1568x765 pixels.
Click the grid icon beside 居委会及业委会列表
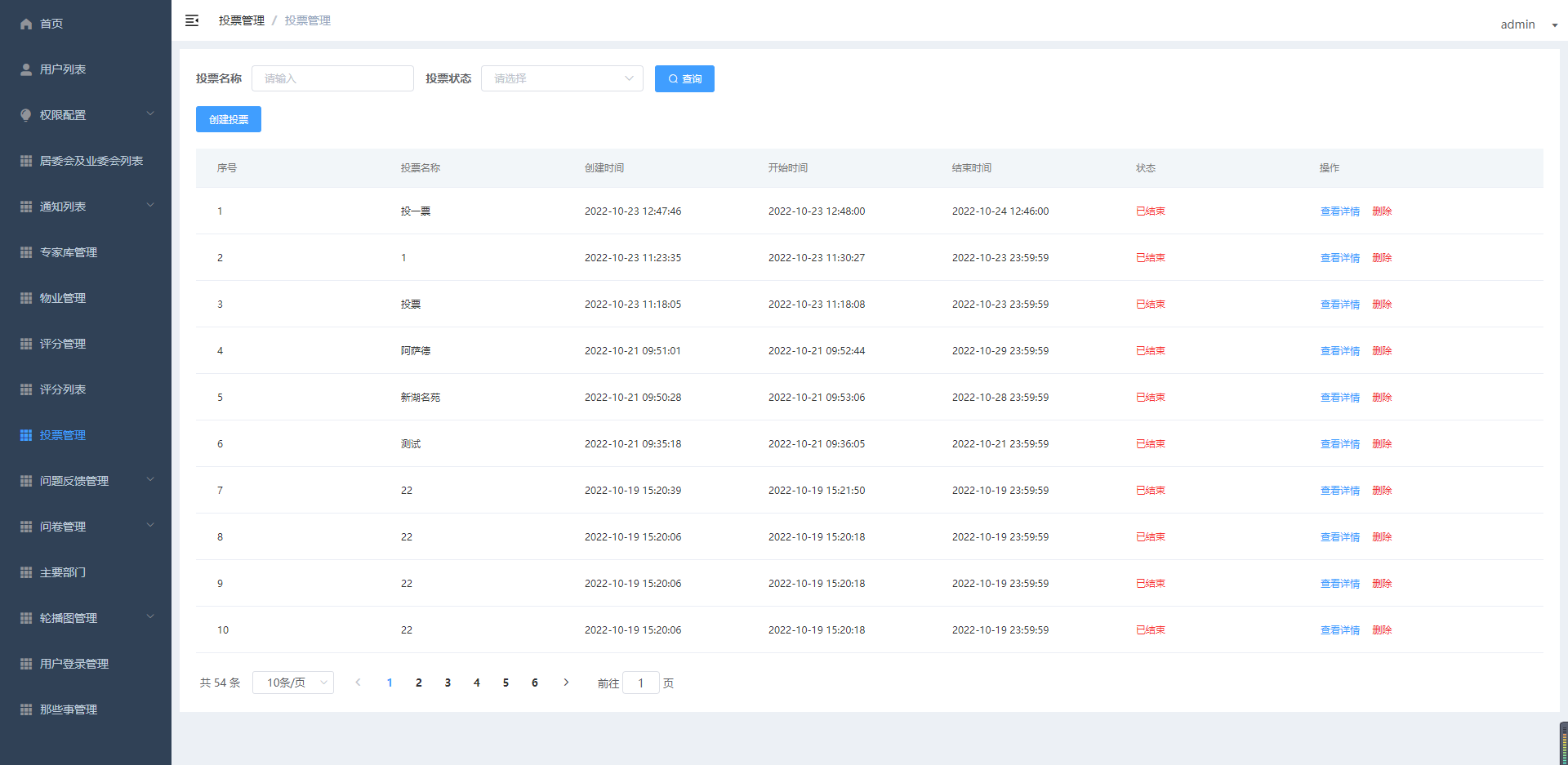pos(26,161)
